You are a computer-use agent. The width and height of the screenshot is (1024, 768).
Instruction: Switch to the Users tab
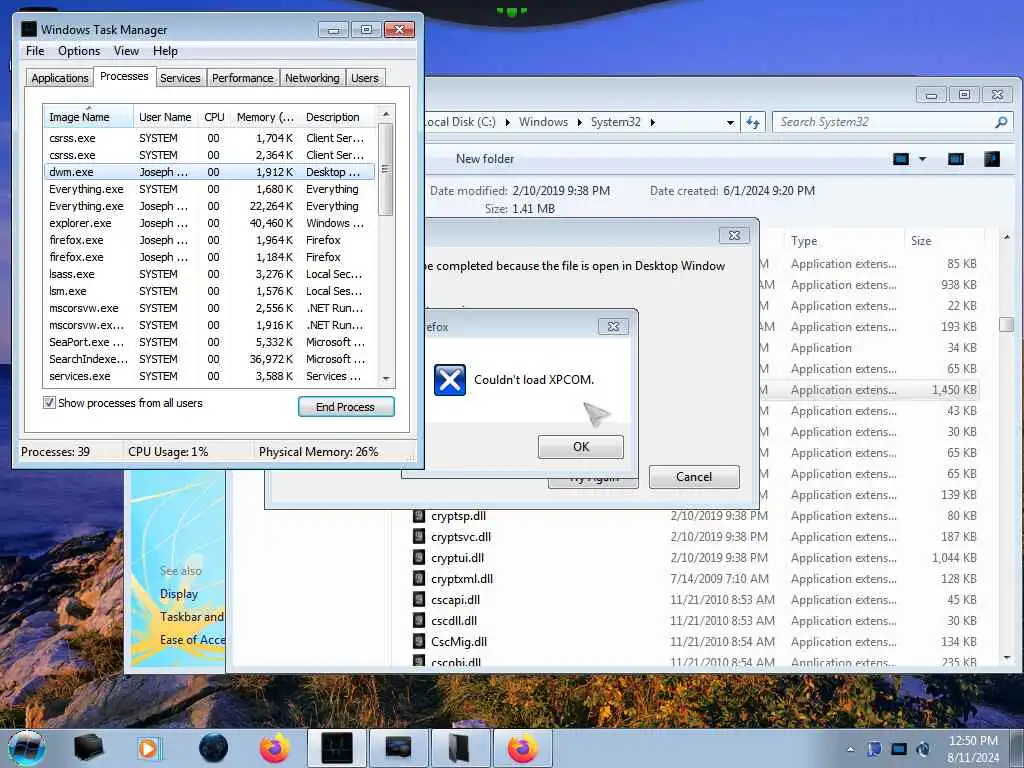(364, 78)
